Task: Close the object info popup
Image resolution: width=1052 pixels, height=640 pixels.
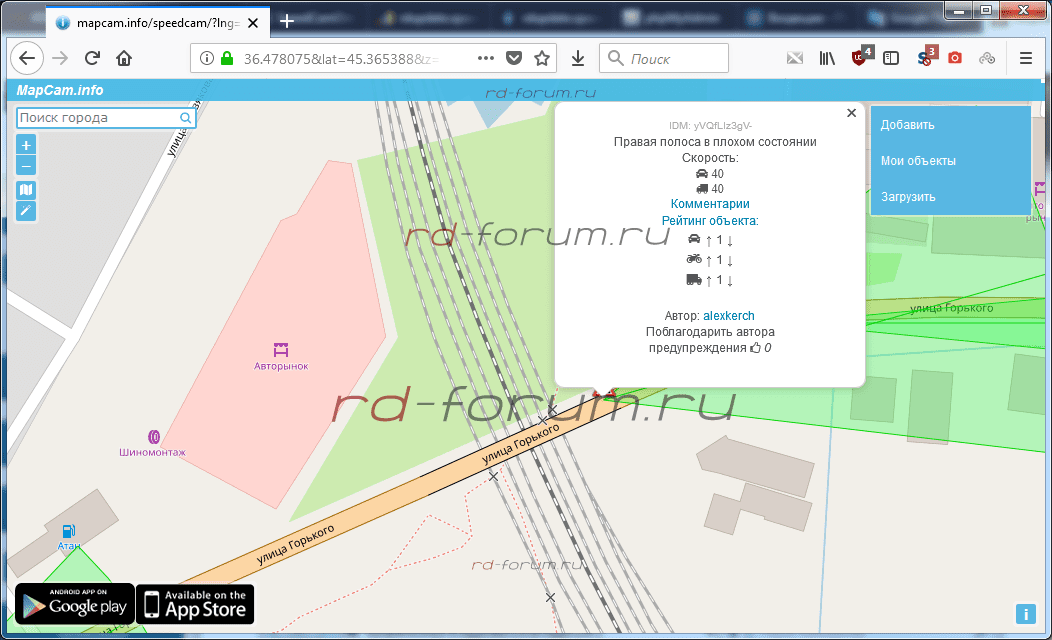Action: click(x=852, y=113)
